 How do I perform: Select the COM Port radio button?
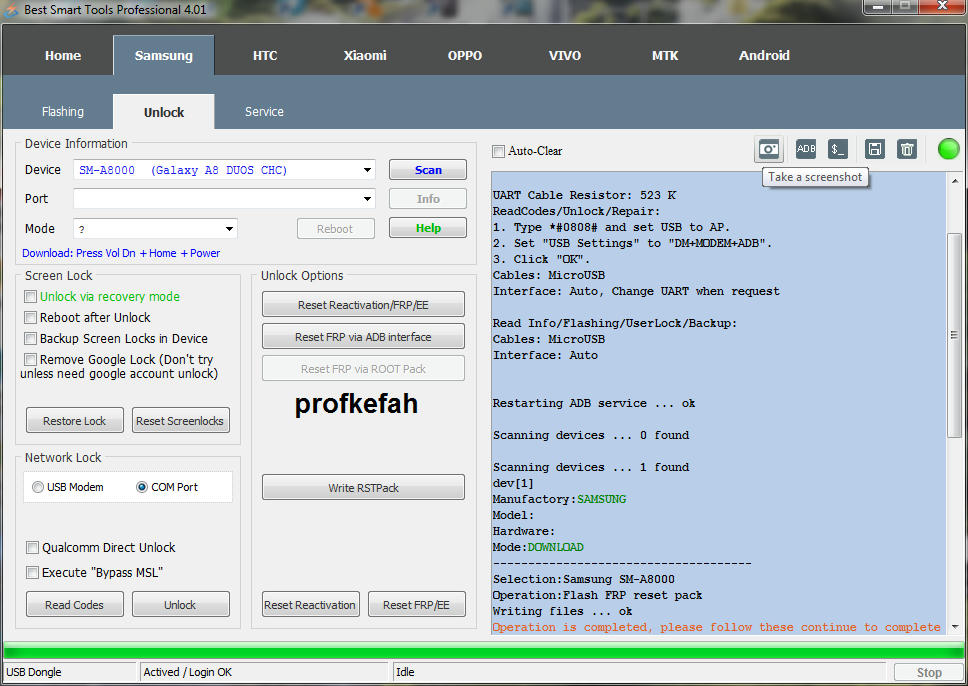point(142,487)
